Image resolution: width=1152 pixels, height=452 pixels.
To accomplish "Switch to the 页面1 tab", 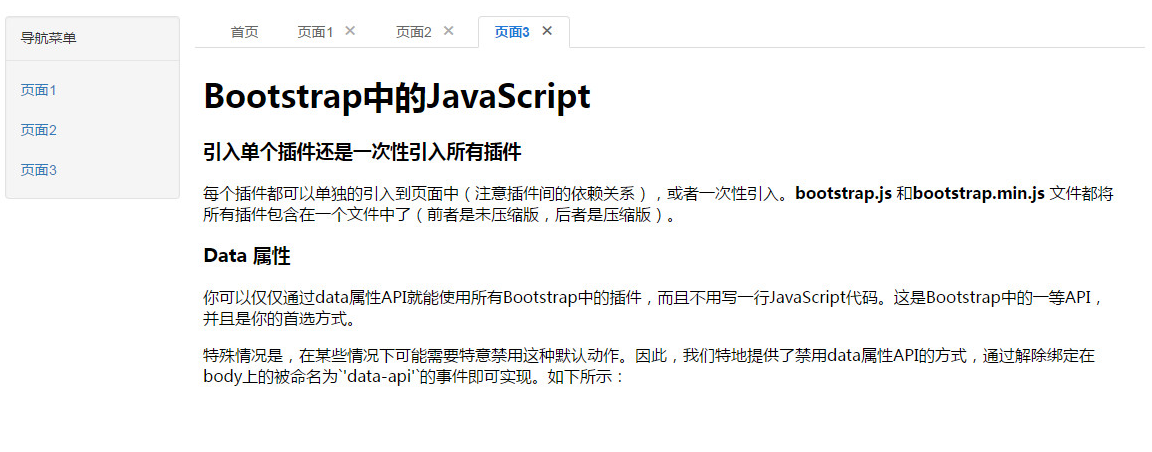I will pyautogui.click(x=315, y=32).
